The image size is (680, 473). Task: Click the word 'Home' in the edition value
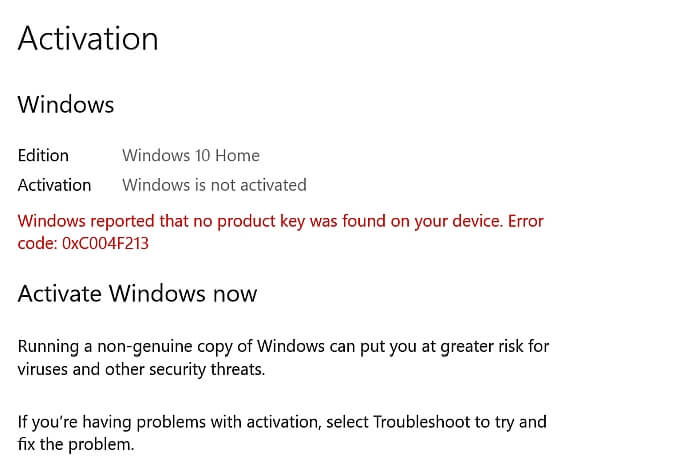(x=238, y=155)
